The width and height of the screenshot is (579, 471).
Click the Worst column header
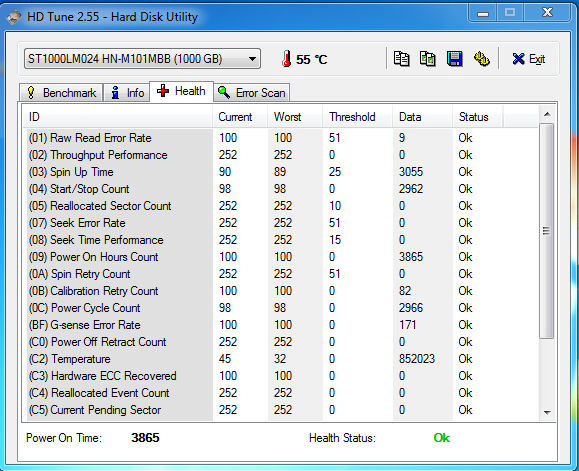pyautogui.click(x=295, y=117)
